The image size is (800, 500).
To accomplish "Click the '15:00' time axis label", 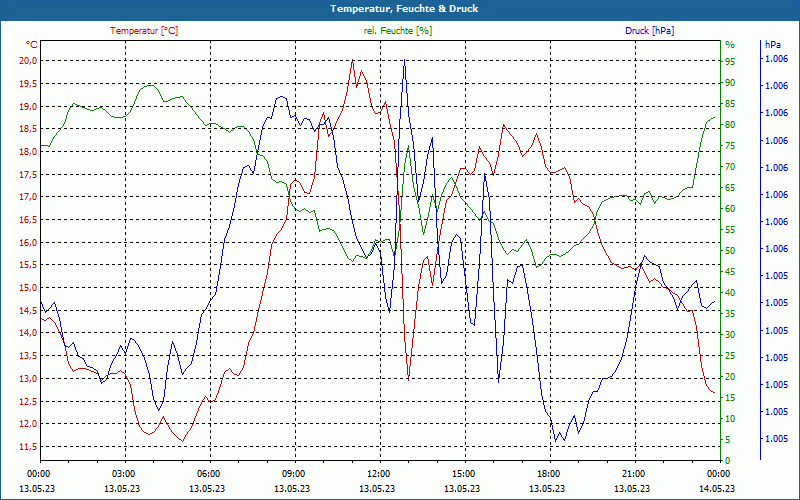I will [464, 473].
